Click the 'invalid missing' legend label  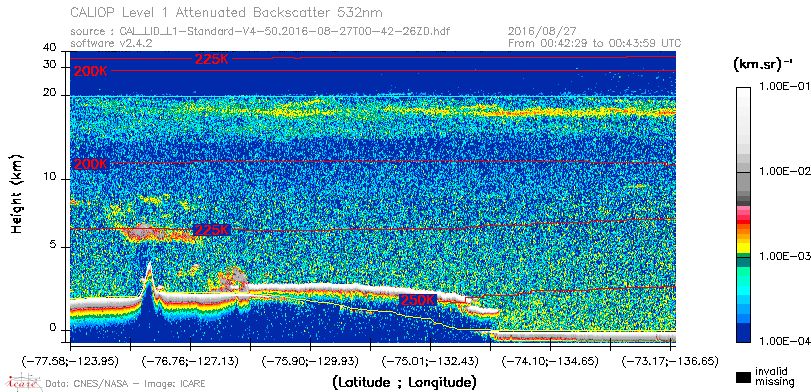click(x=775, y=376)
